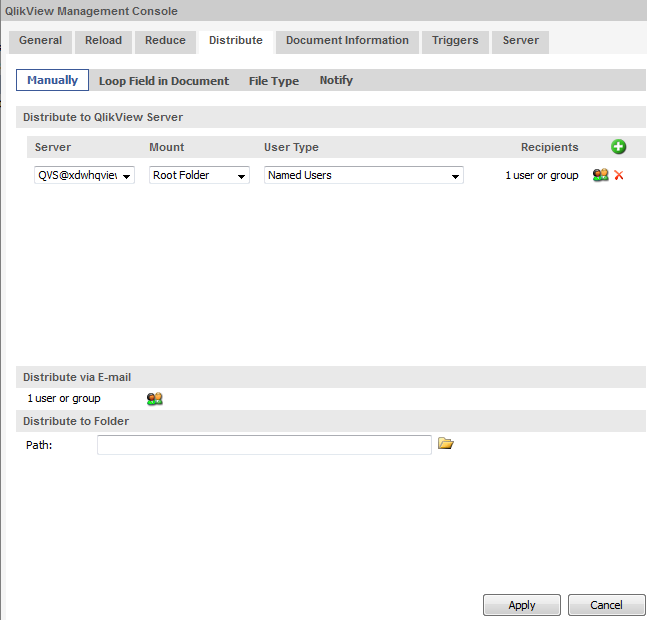Open the File Type subtab
This screenshot has width=647, height=620.
click(274, 81)
